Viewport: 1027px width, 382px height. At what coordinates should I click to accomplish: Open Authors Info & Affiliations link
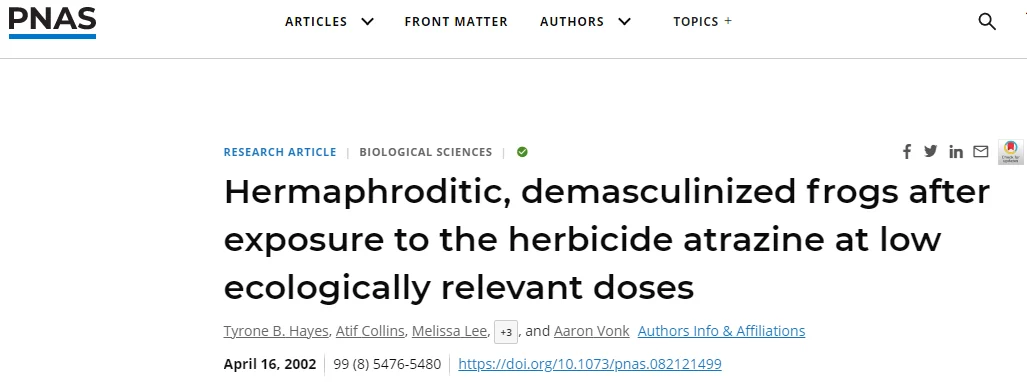[721, 331]
